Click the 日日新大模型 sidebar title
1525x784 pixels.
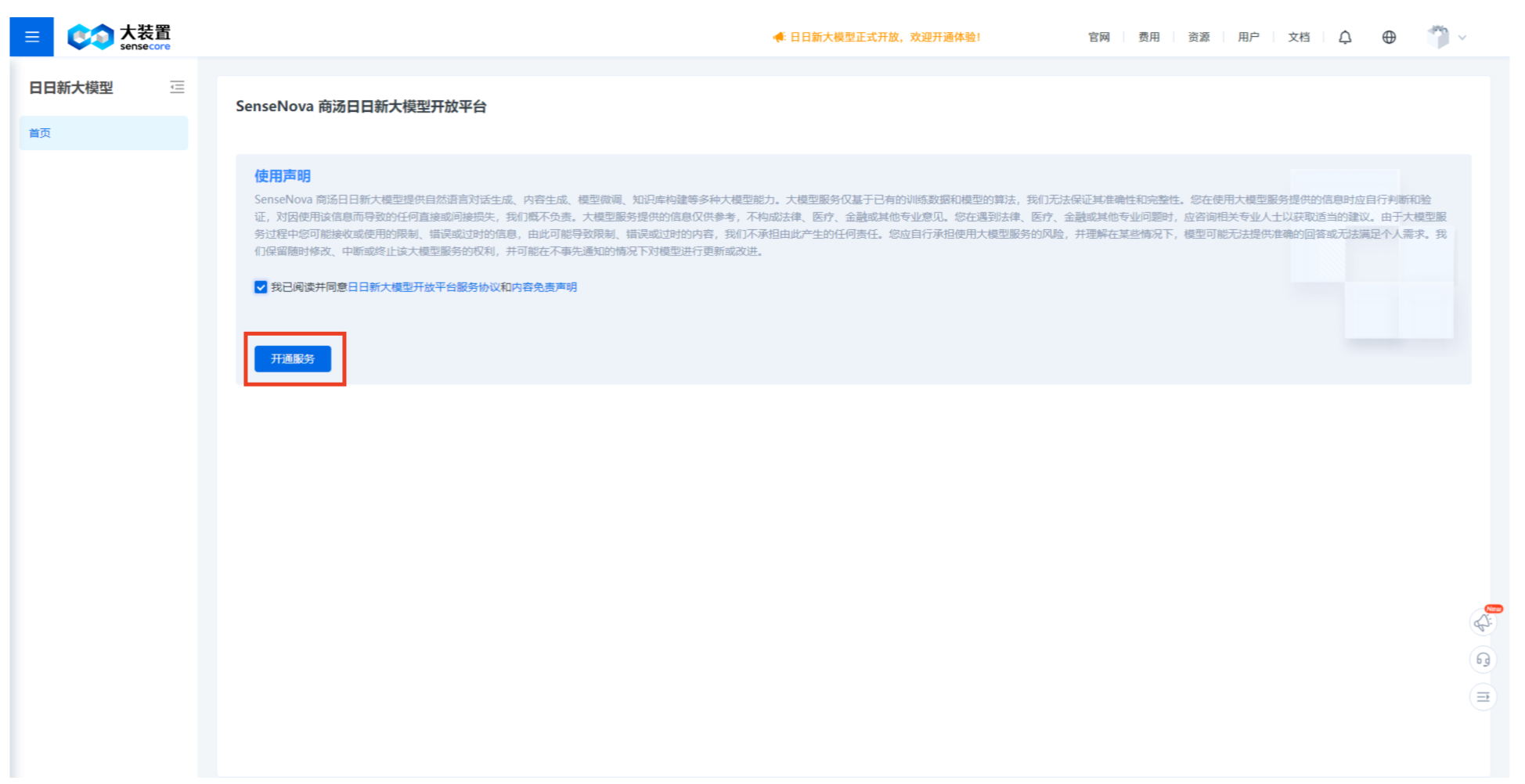tap(71, 88)
